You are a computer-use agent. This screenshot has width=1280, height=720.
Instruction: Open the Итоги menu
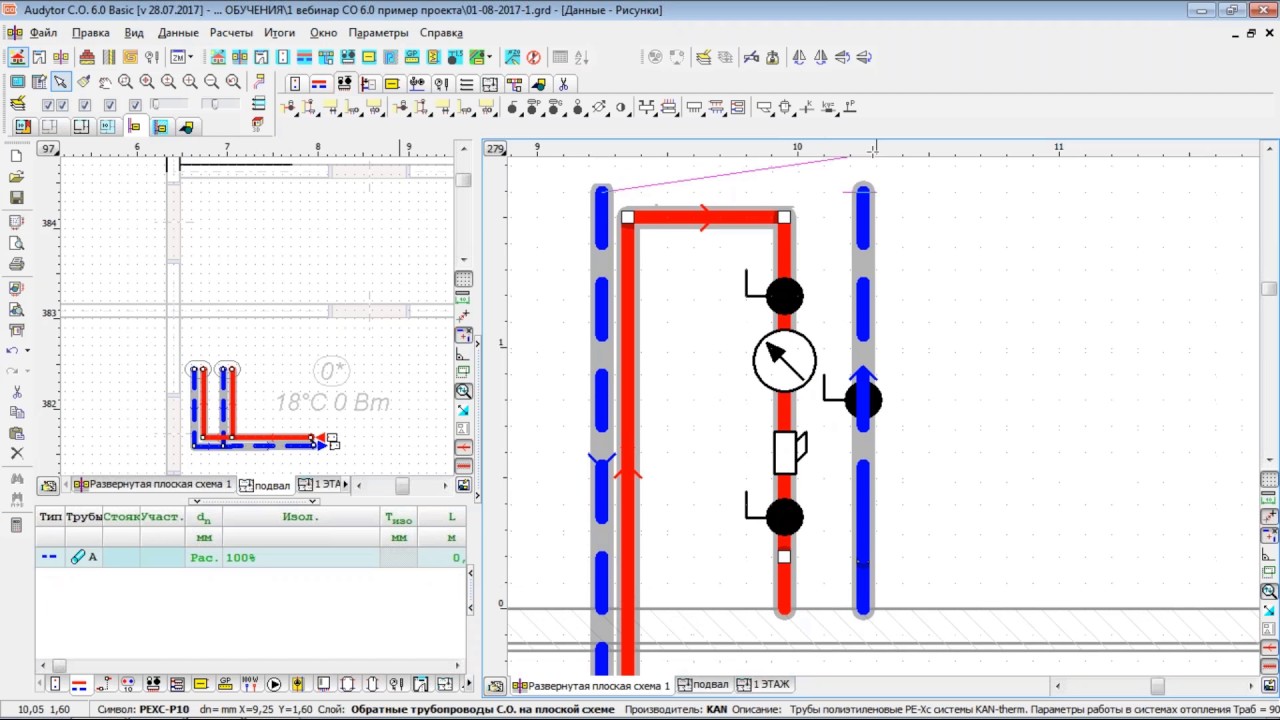coord(280,33)
